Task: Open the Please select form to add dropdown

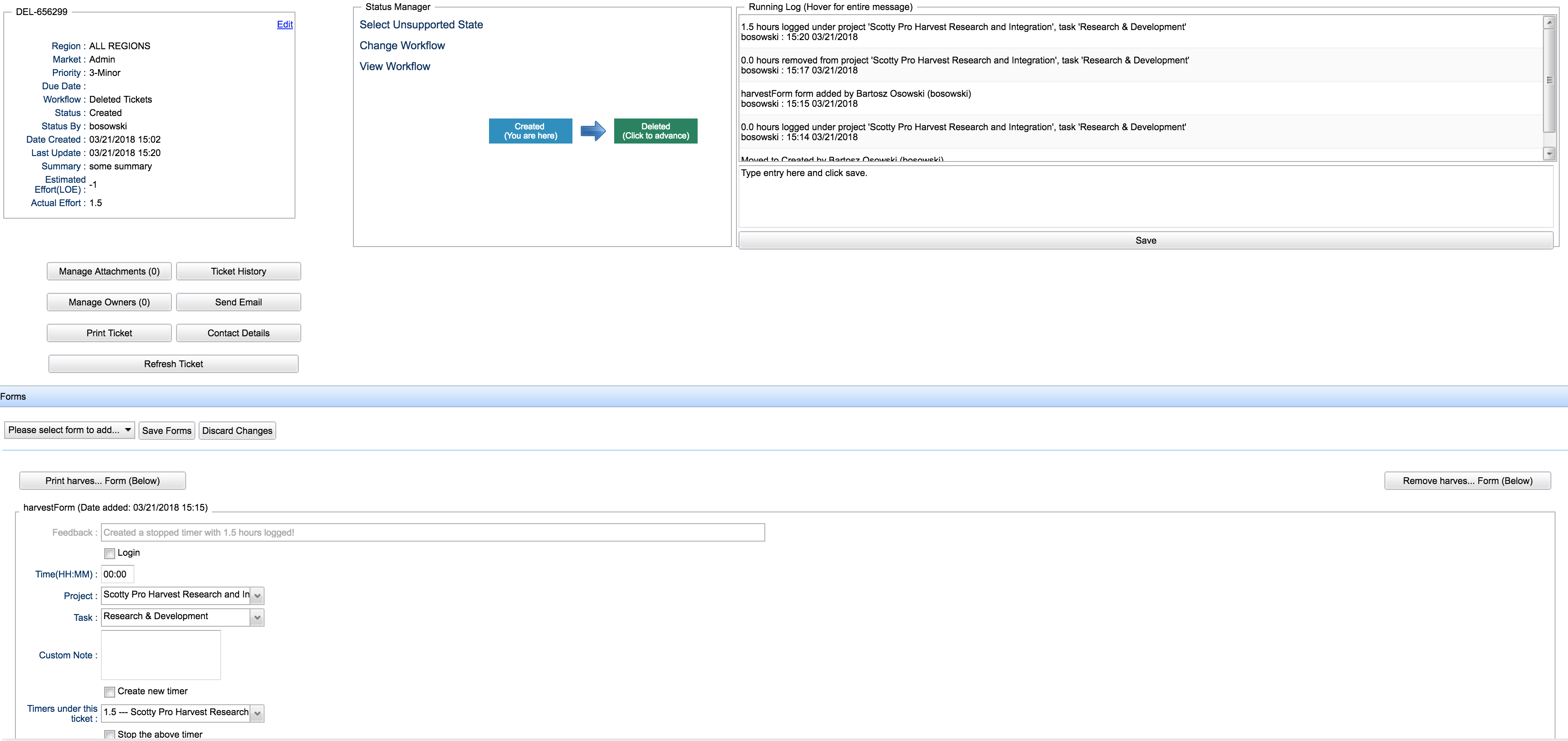Action: point(69,430)
